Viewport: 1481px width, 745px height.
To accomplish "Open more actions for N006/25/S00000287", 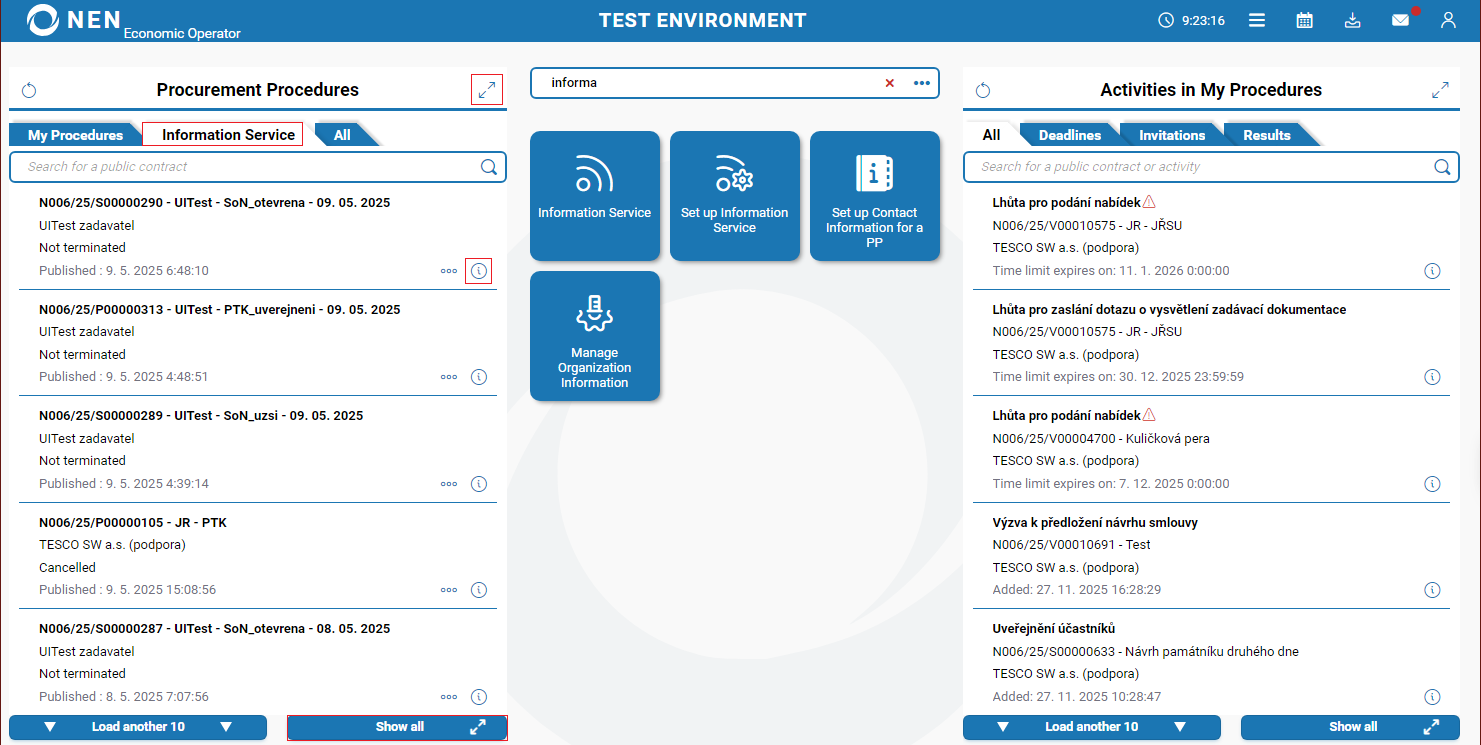I will 449,697.
